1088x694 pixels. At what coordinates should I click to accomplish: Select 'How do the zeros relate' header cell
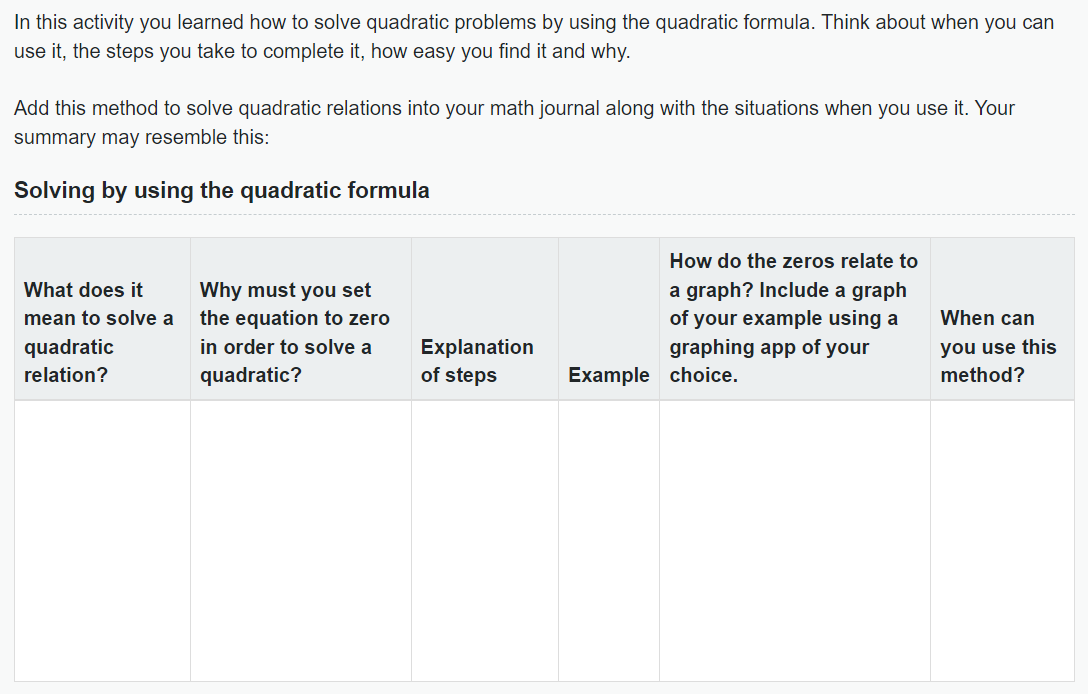(794, 319)
